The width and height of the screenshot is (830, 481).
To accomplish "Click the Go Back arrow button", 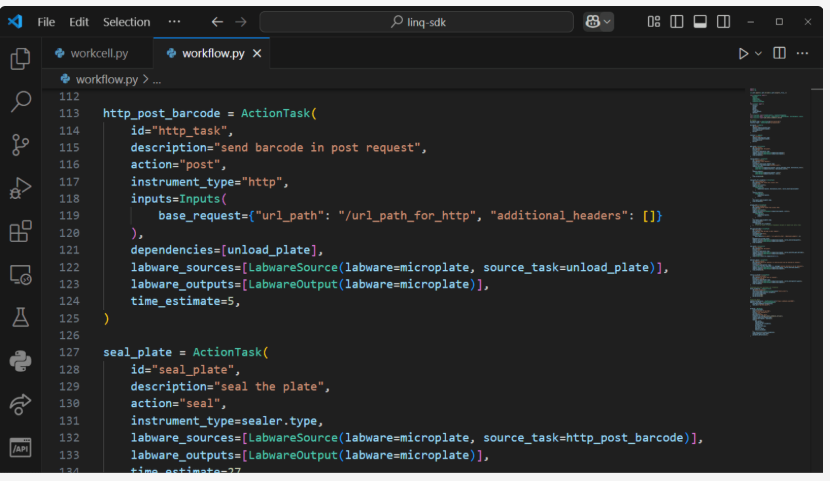I will point(217,21).
